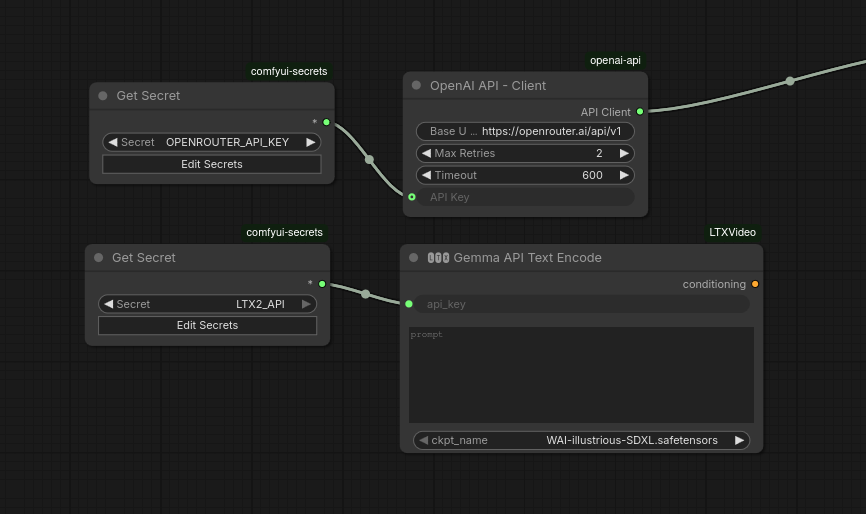Decrease Max Retries with the left arrow
The image size is (866, 514).
click(x=426, y=153)
